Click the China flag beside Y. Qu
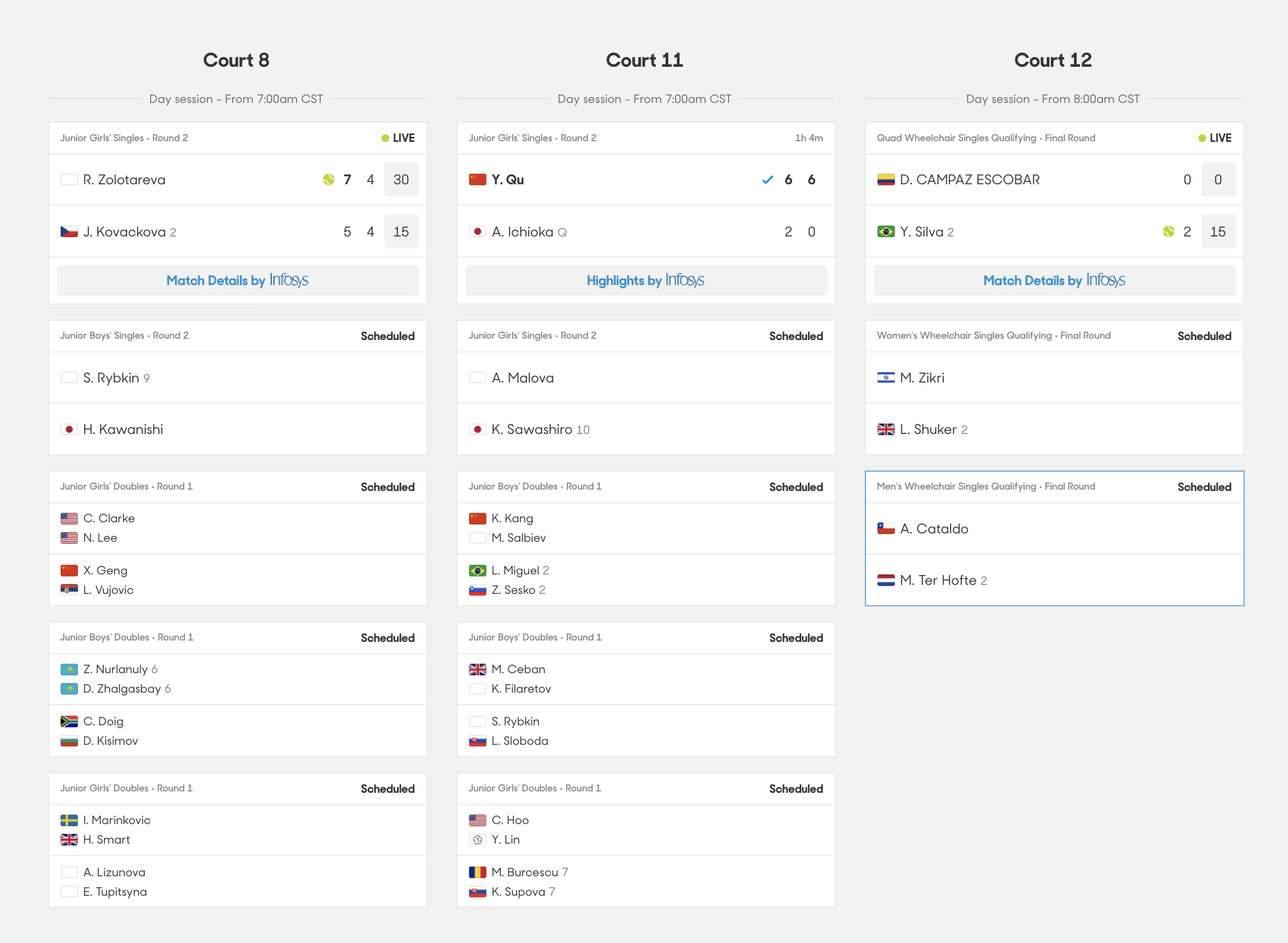Viewport: 1288px width, 943px height. click(477, 179)
